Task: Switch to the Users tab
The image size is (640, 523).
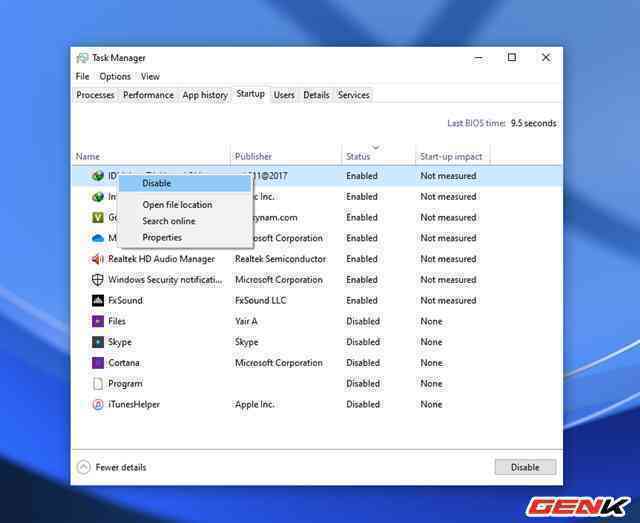Action: 284,95
